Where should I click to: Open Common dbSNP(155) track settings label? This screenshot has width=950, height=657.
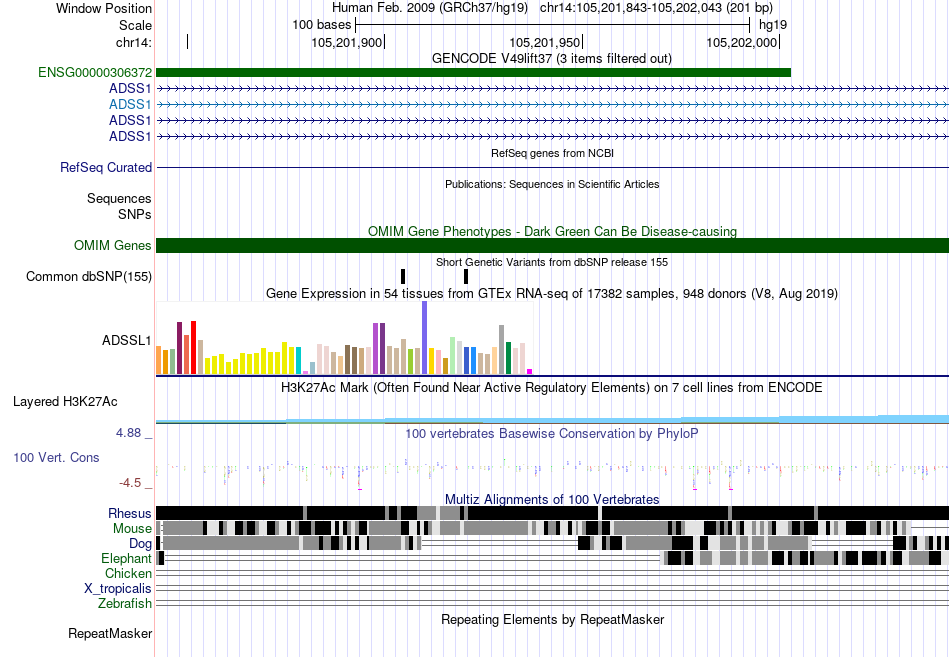click(88, 276)
